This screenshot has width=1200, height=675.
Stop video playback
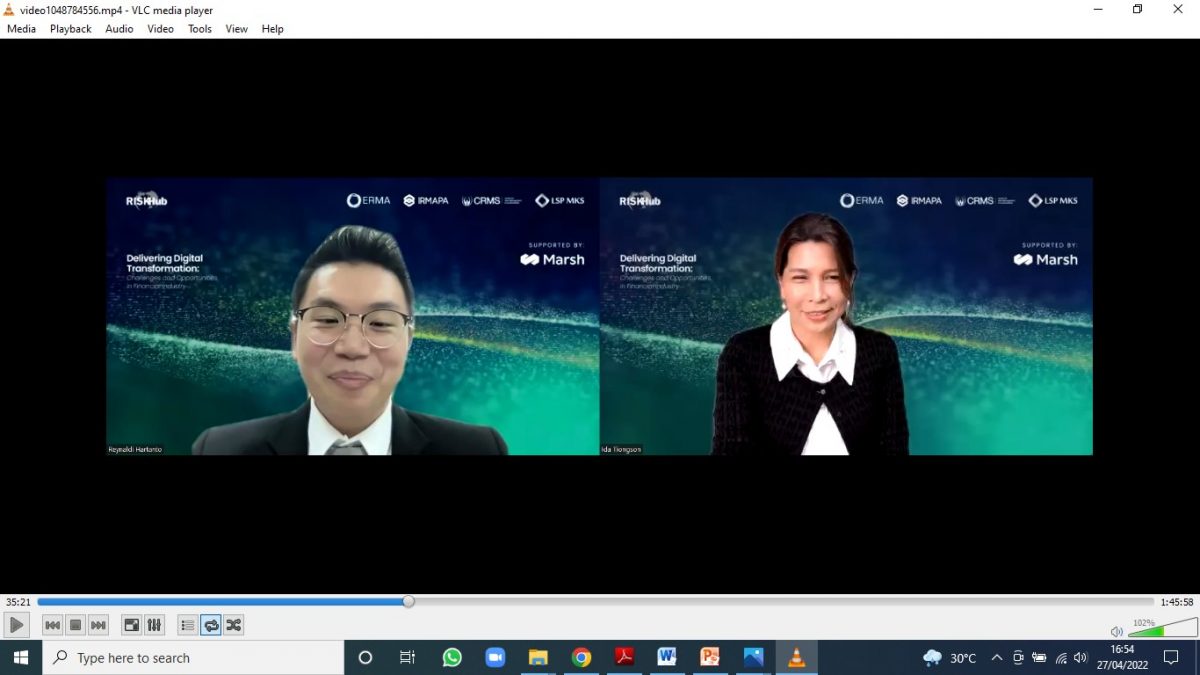(x=75, y=625)
